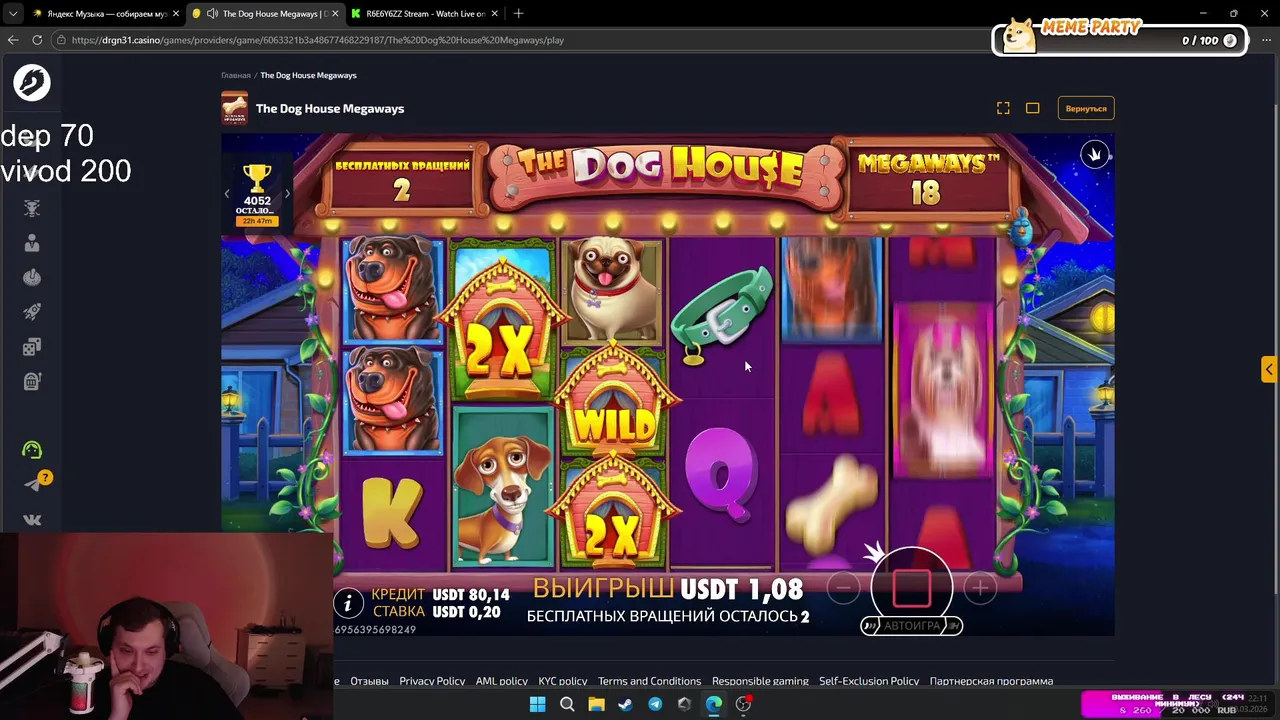This screenshot has height=720, width=1280.
Task: Open the tab search dropdown
Action: [13, 14]
